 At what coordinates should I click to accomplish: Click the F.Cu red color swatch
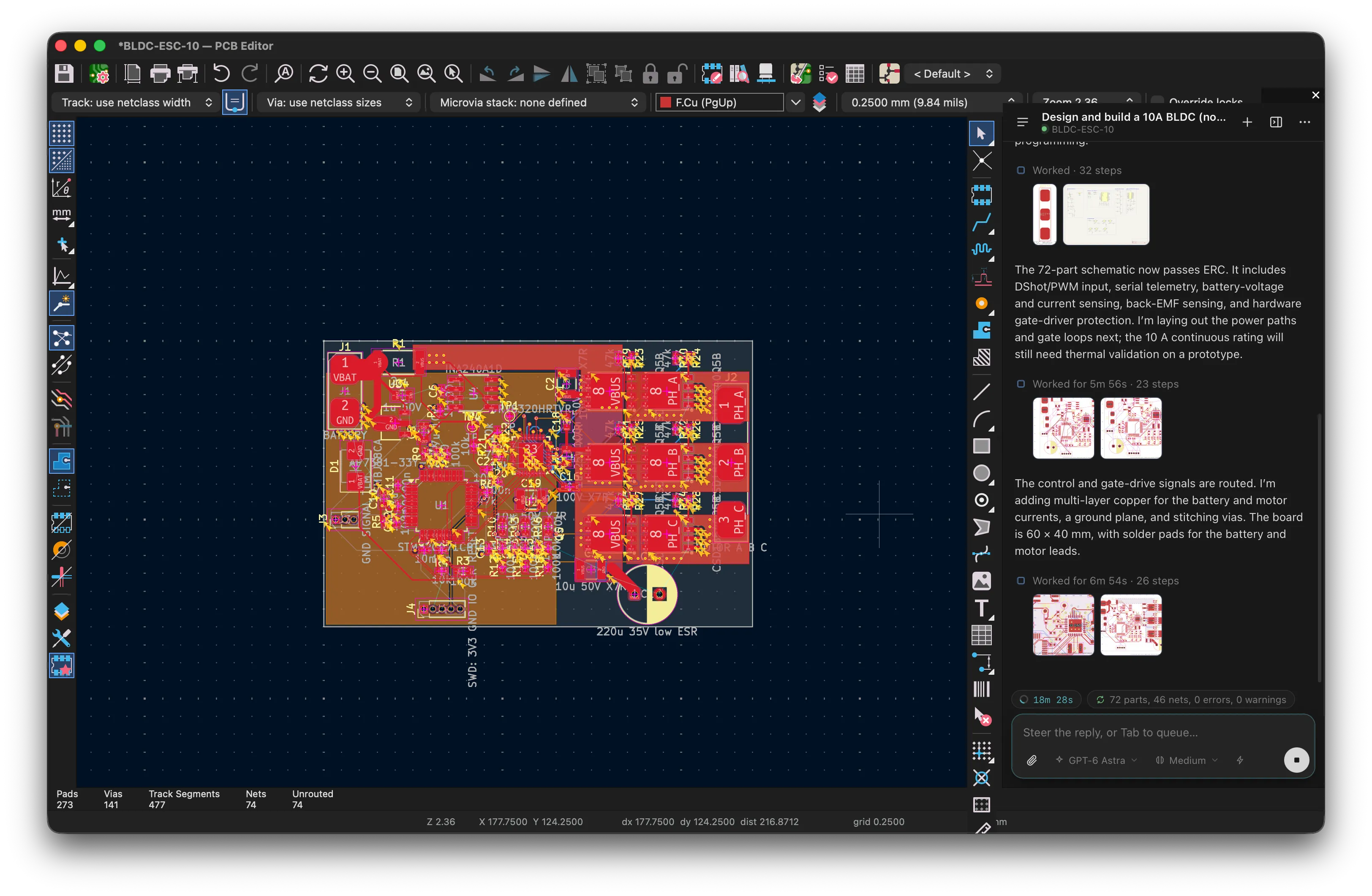coord(665,103)
